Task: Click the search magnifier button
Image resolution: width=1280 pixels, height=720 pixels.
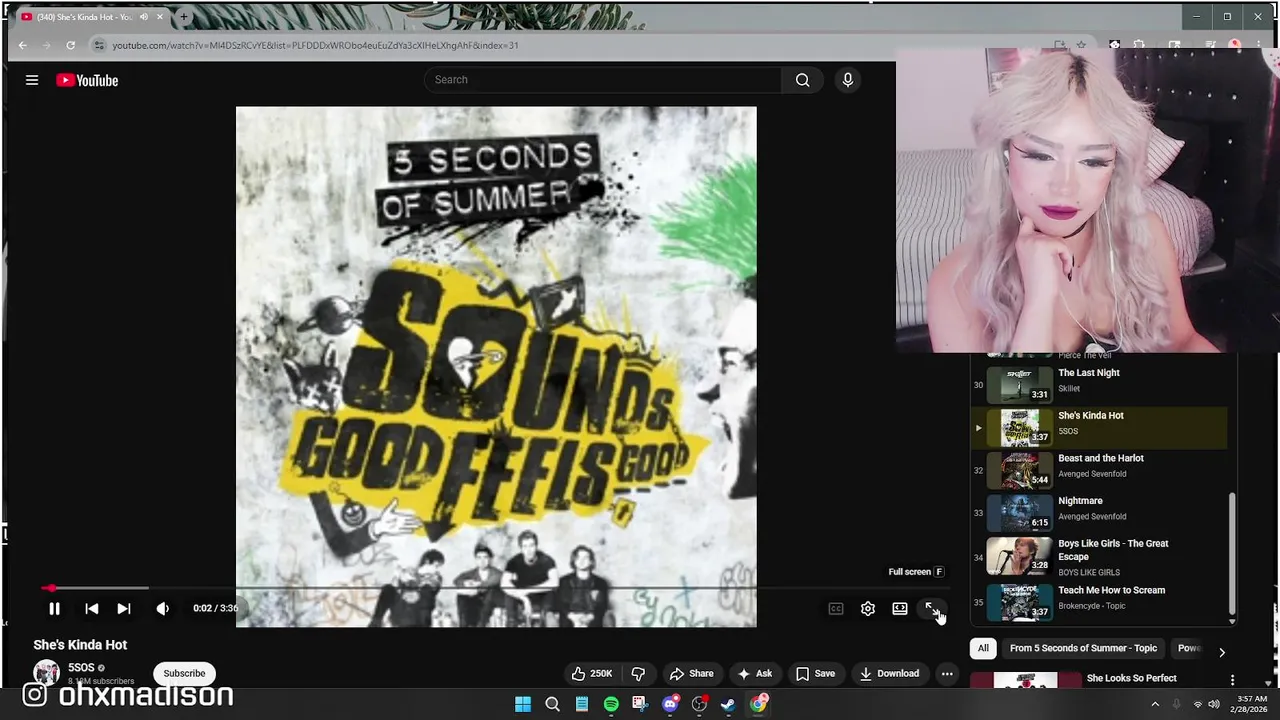Action: point(802,80)
